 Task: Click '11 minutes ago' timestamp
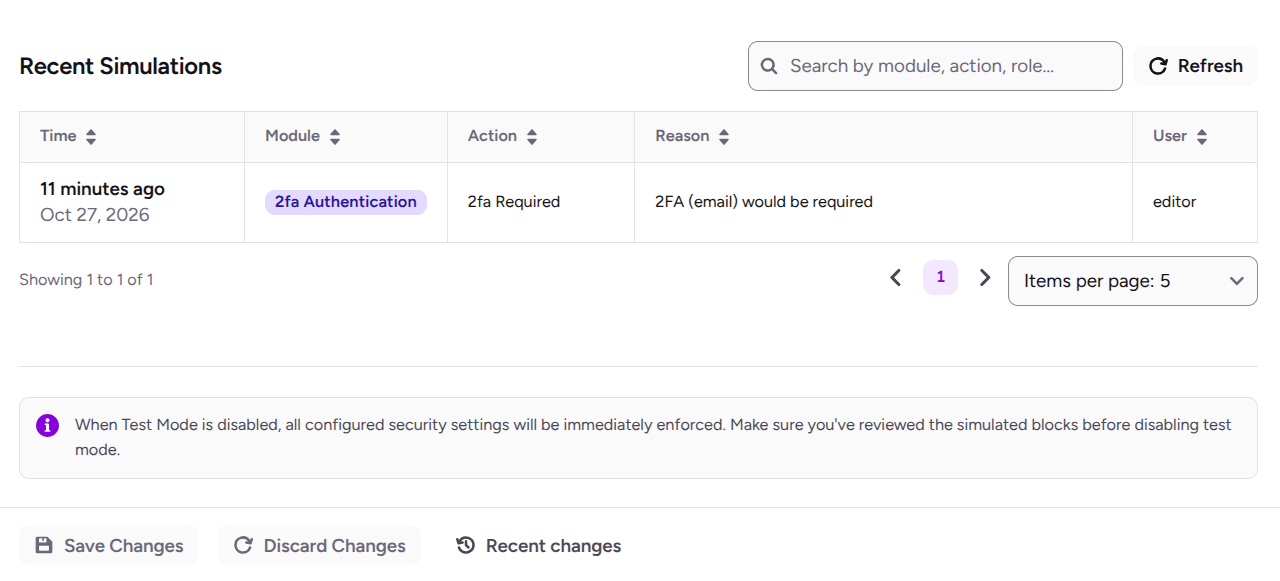(x=102, y=189)
